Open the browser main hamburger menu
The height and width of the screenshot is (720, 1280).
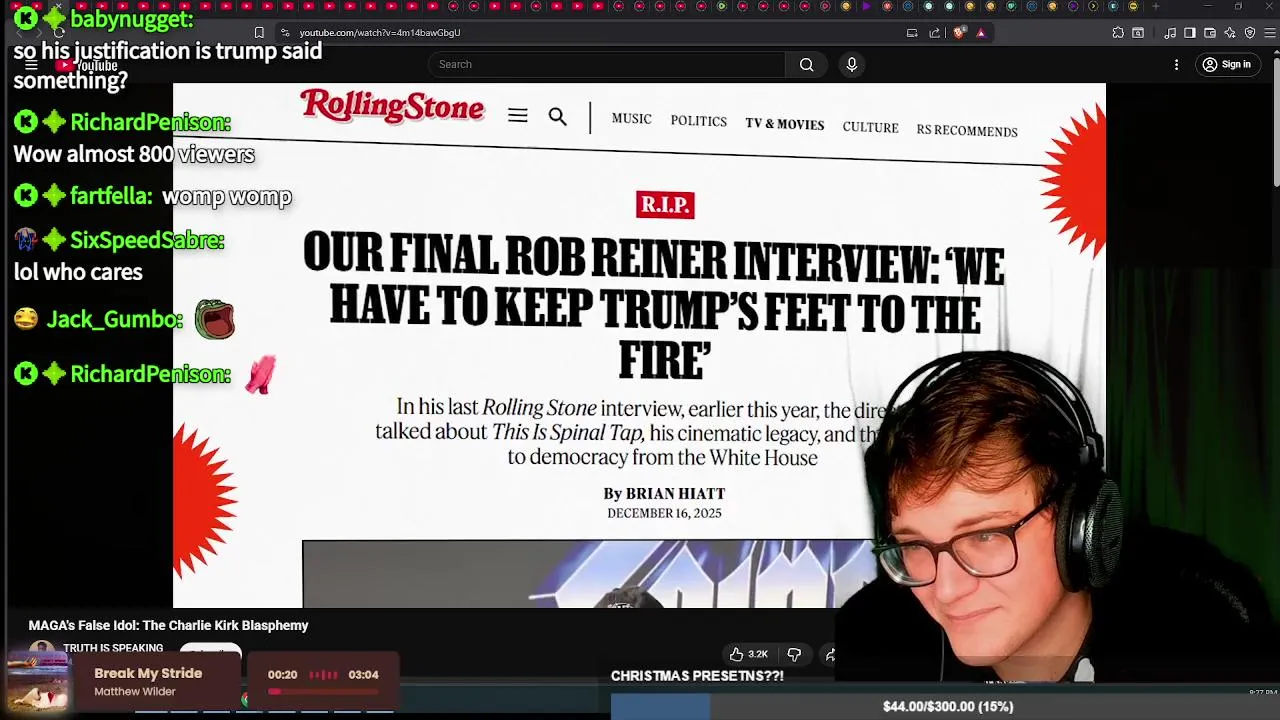click(x=1269, y=33)
